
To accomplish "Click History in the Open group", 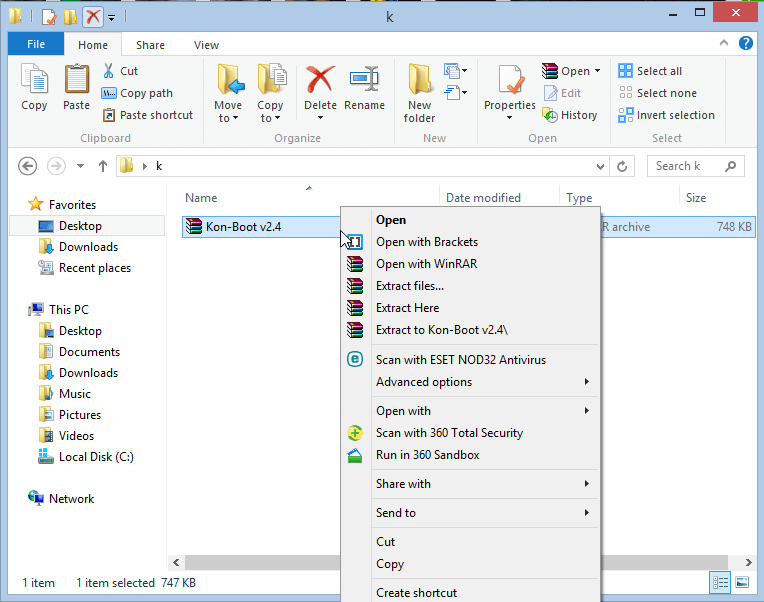I will point(570,115).
